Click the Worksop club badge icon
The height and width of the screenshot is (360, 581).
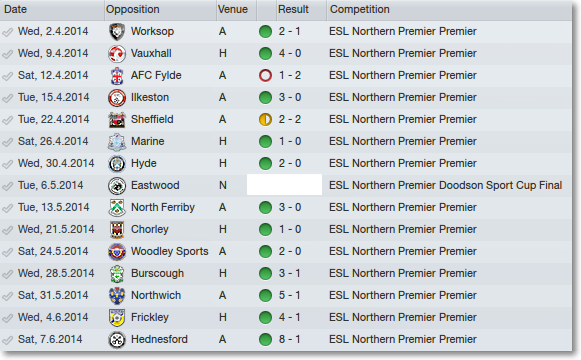click(x=117, y=31)
